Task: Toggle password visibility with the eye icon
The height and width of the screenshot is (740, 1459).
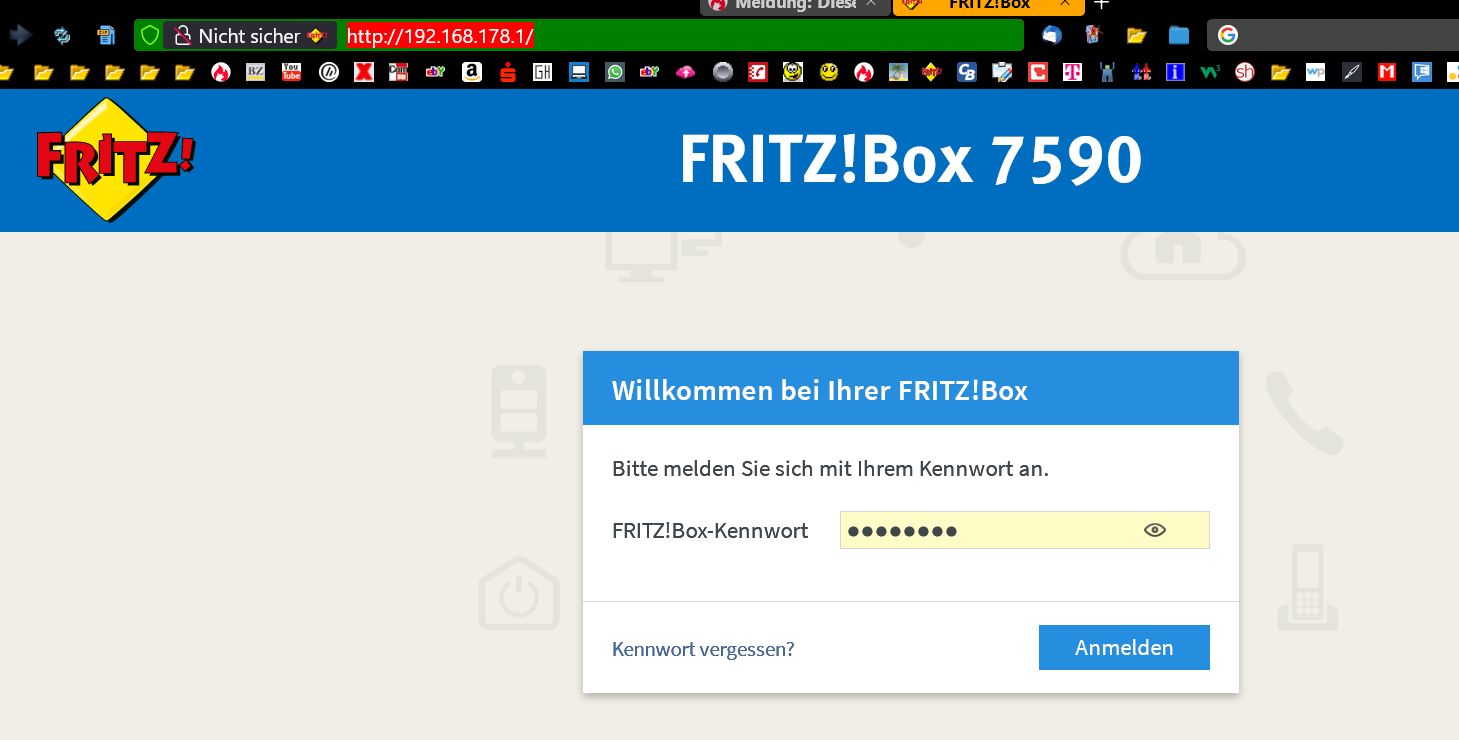Action: click(x=1155, y=530)
